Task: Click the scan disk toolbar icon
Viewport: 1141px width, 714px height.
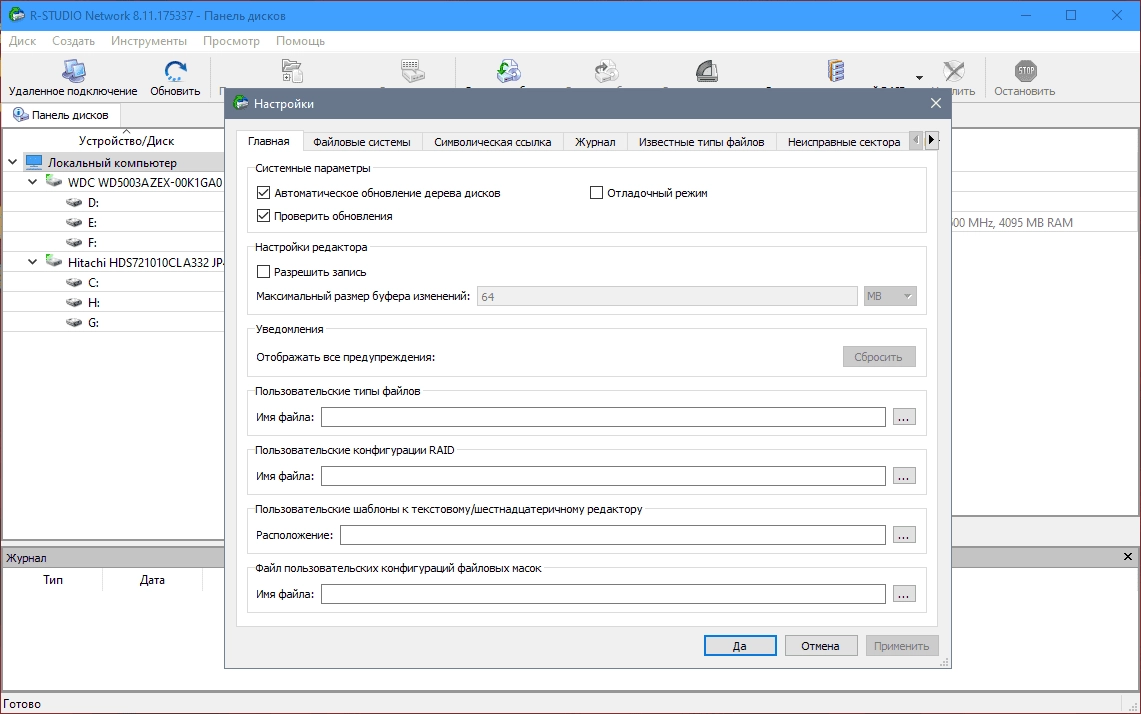Action: [x=413, y=71]
